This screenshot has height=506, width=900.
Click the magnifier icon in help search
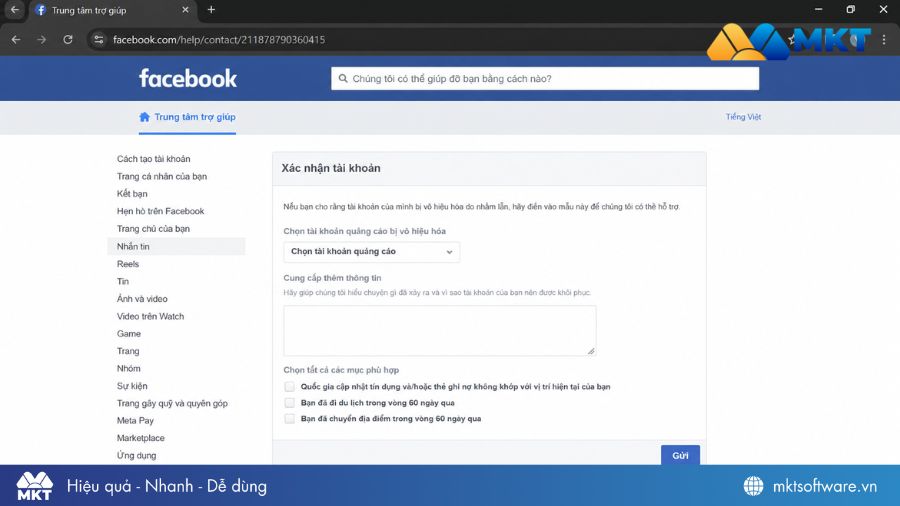coord(343,79)
